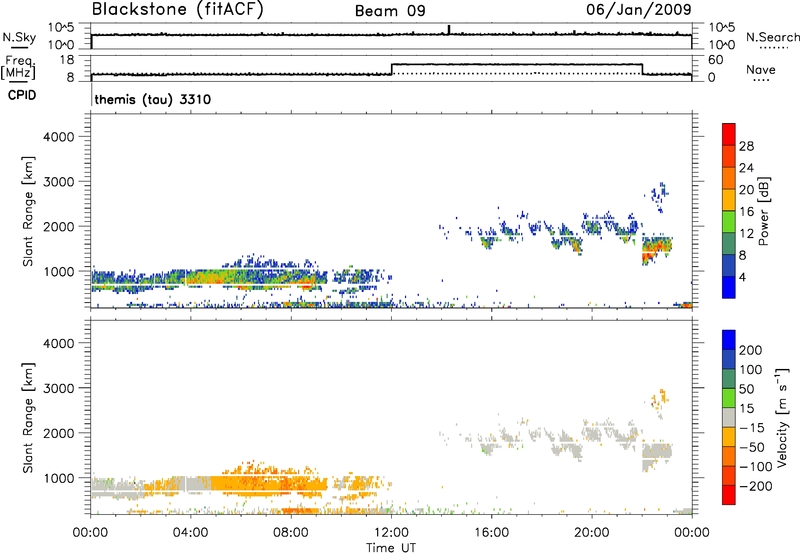800x554 pixels.
Task: Click the "Velocity [m s-1]" colorbar title
Action: click(782, 417)
